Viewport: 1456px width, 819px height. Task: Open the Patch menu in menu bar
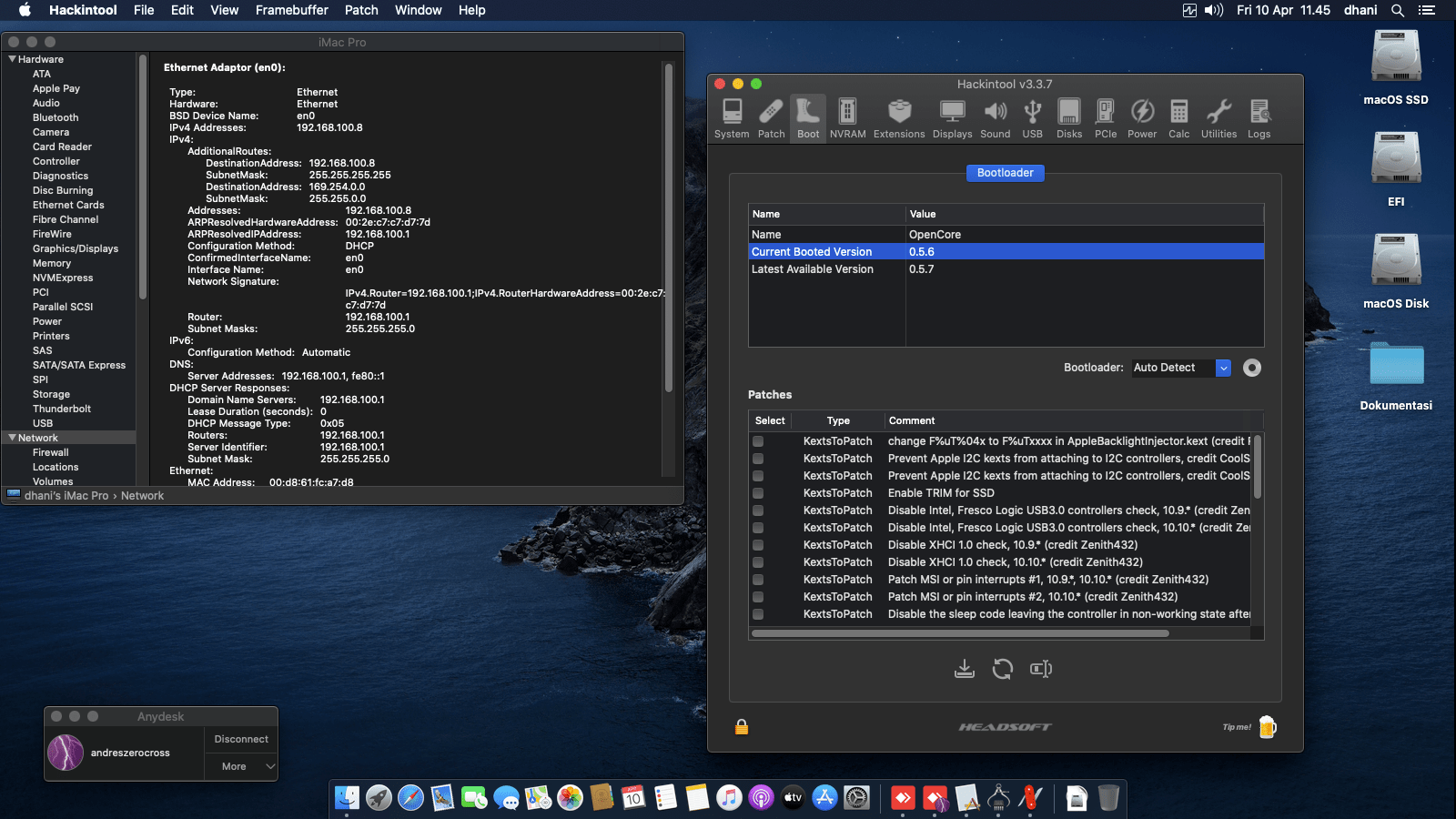[x=361, y=10]
